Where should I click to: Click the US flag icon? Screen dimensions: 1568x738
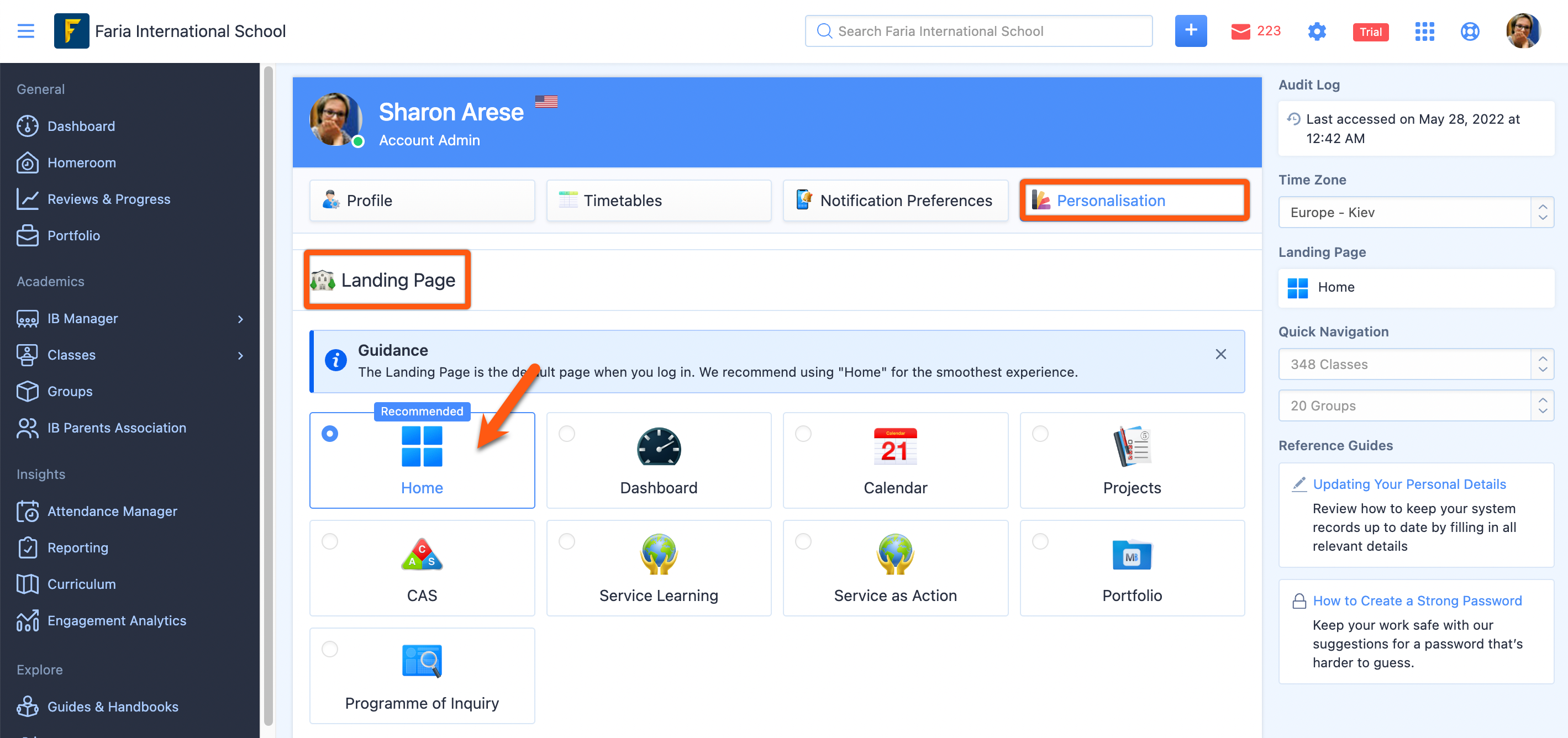click(546, 102)
